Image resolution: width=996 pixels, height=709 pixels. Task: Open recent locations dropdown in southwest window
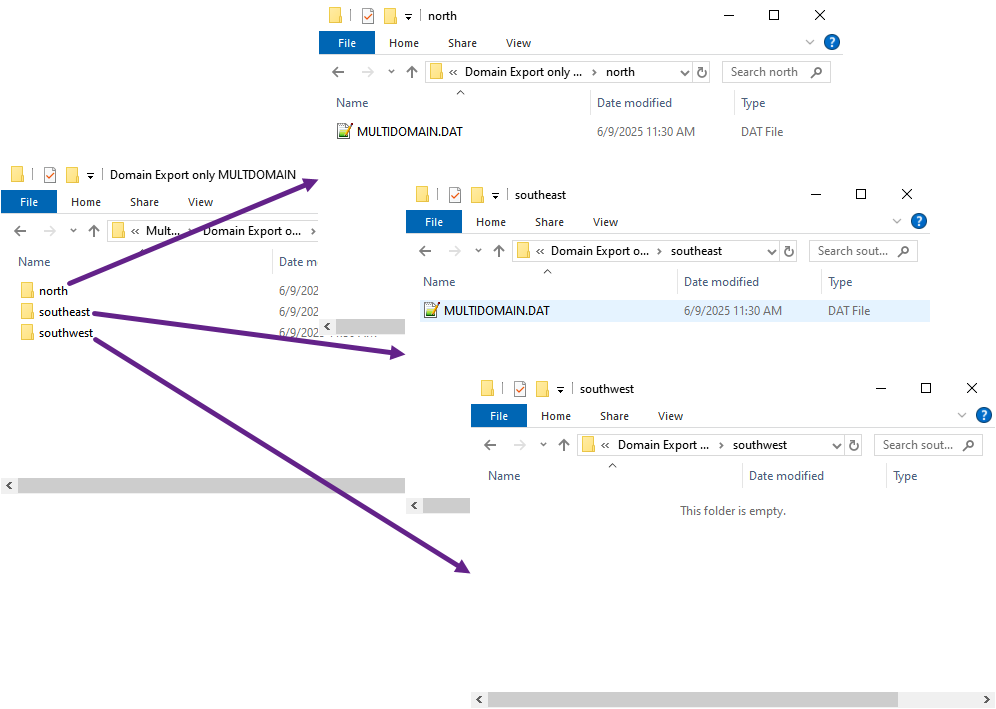point(543,445)
